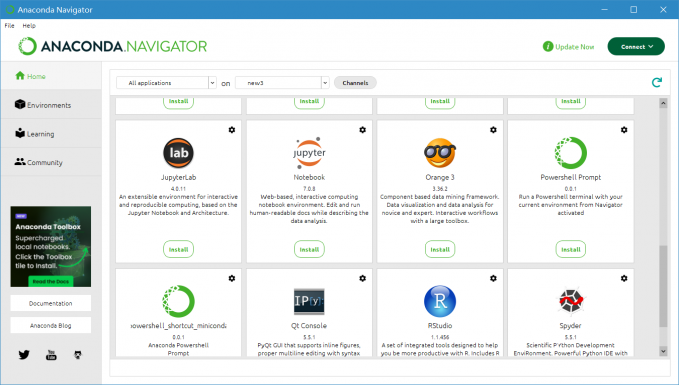Click the Update Now info icon
The image size is (679, 385).
click(548, 46)
